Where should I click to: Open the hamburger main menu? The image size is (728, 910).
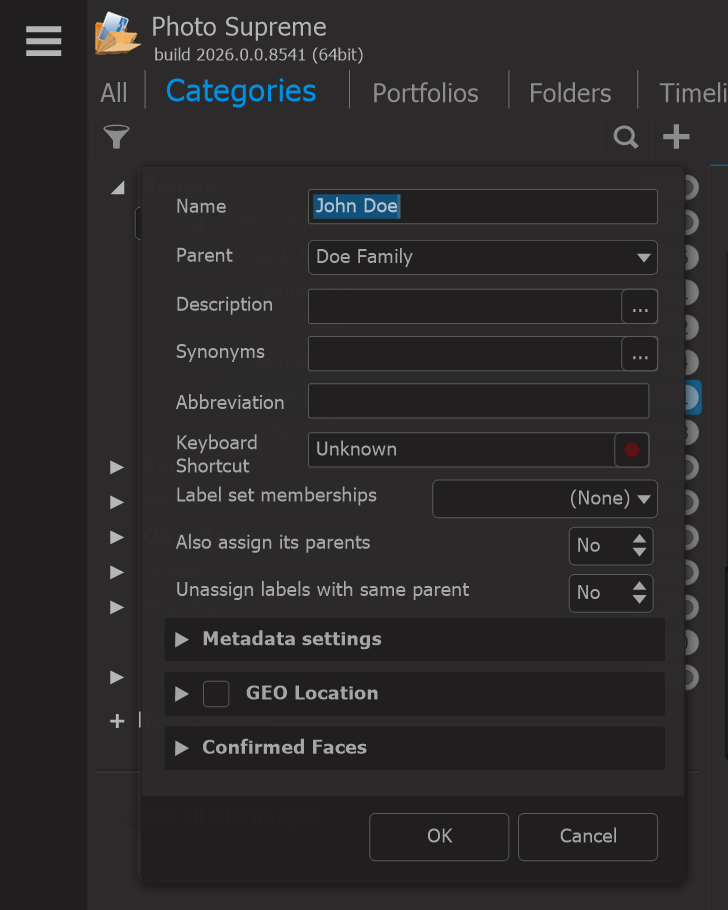click(x=44, y=41)
